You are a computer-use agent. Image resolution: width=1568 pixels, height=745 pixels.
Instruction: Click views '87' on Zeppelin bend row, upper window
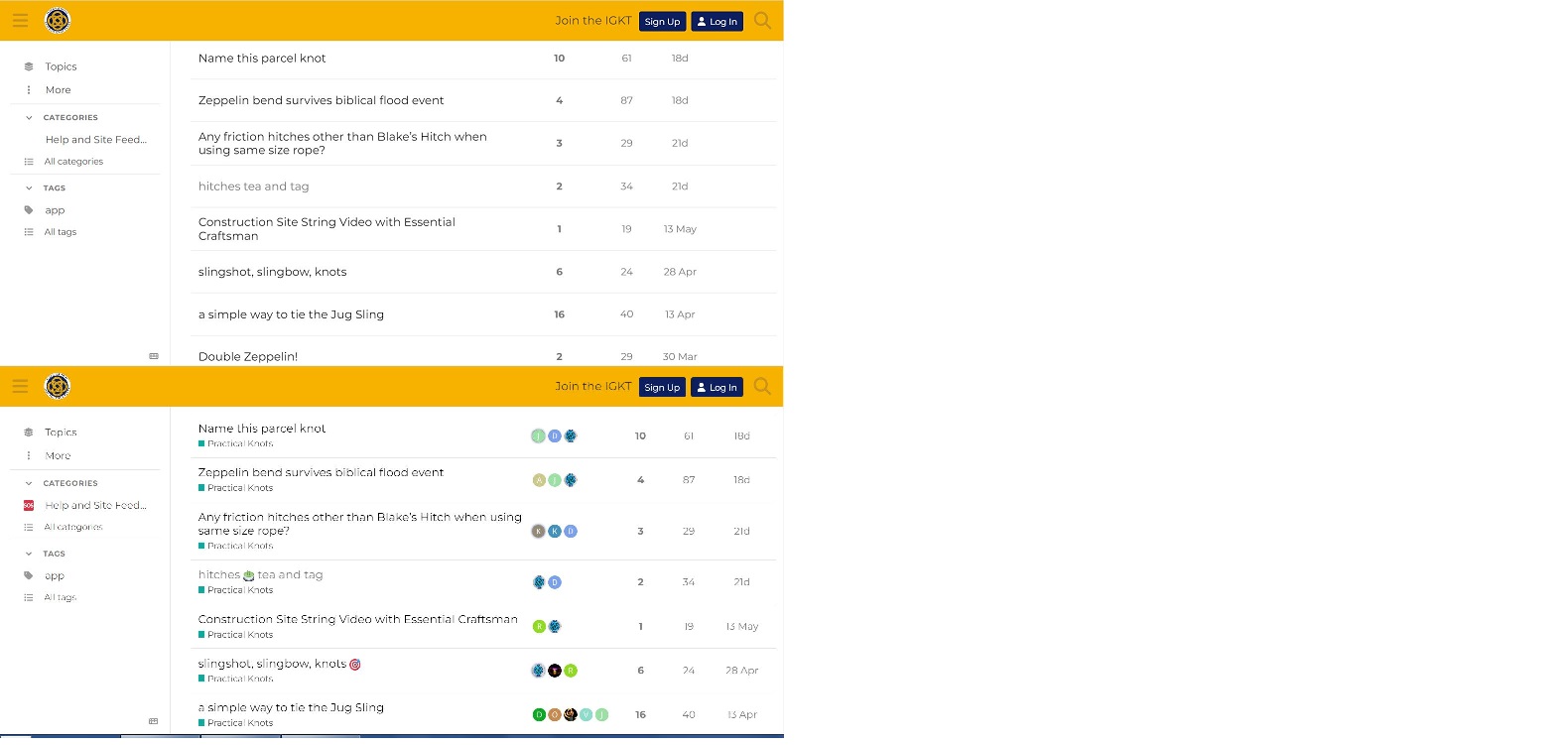626,100
